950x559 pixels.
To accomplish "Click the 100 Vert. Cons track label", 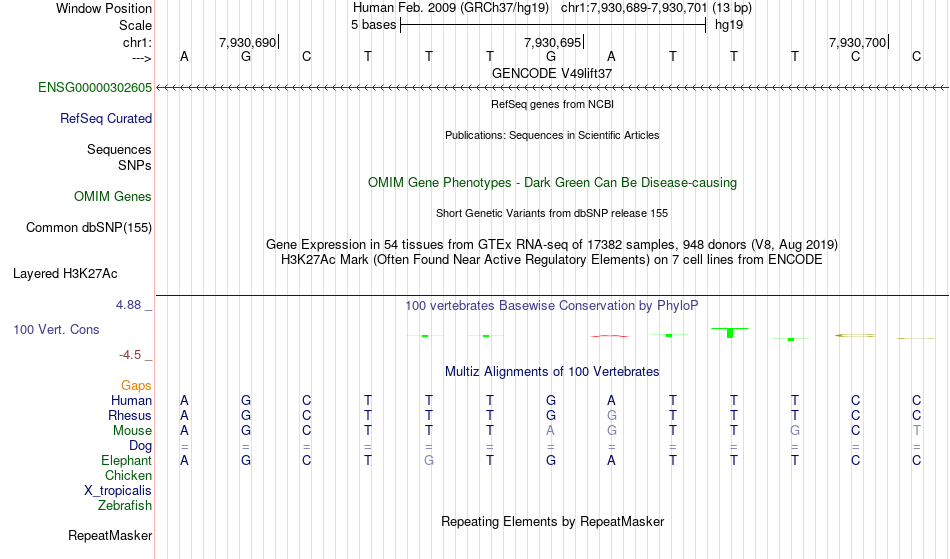I will click(56, 329).
